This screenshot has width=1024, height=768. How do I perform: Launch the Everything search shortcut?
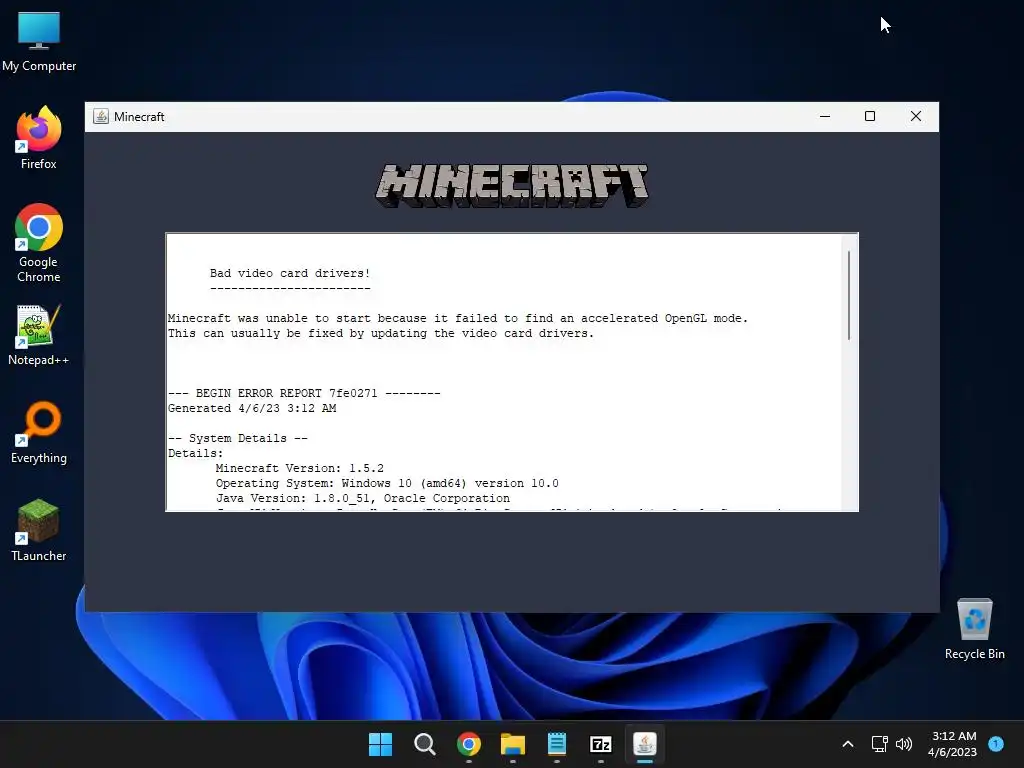(x=39, y=432)
